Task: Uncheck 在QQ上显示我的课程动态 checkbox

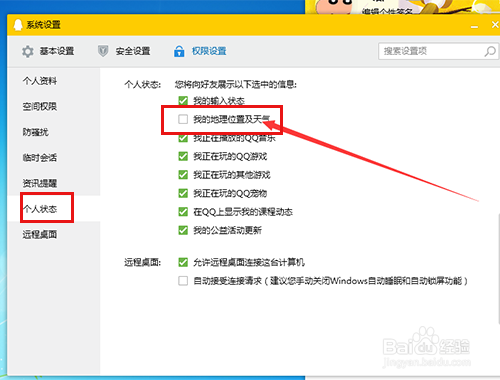Action: [x=183, y=212]
